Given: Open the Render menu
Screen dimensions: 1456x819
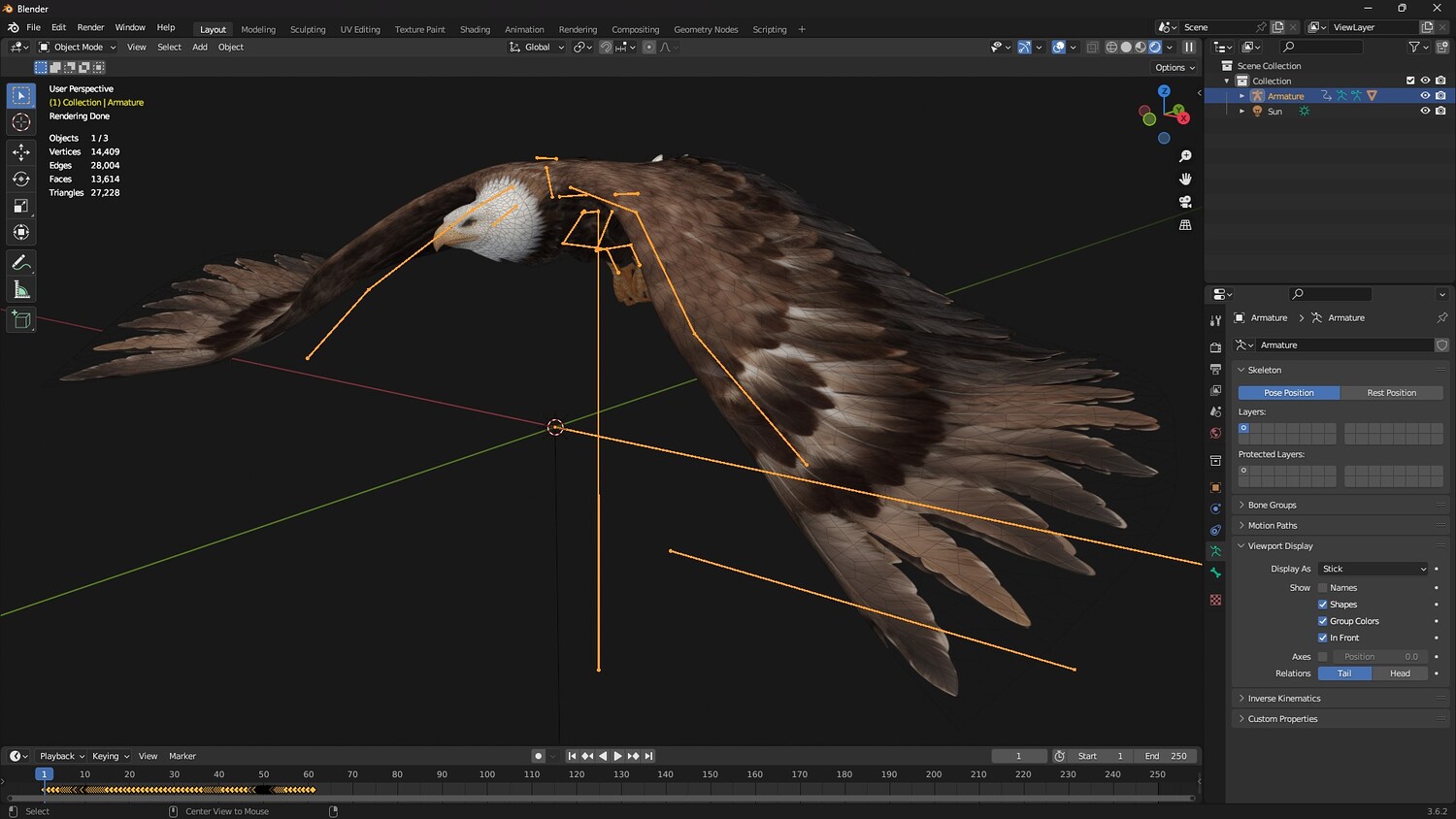Looking at the screenshot, I should (90, 27).
